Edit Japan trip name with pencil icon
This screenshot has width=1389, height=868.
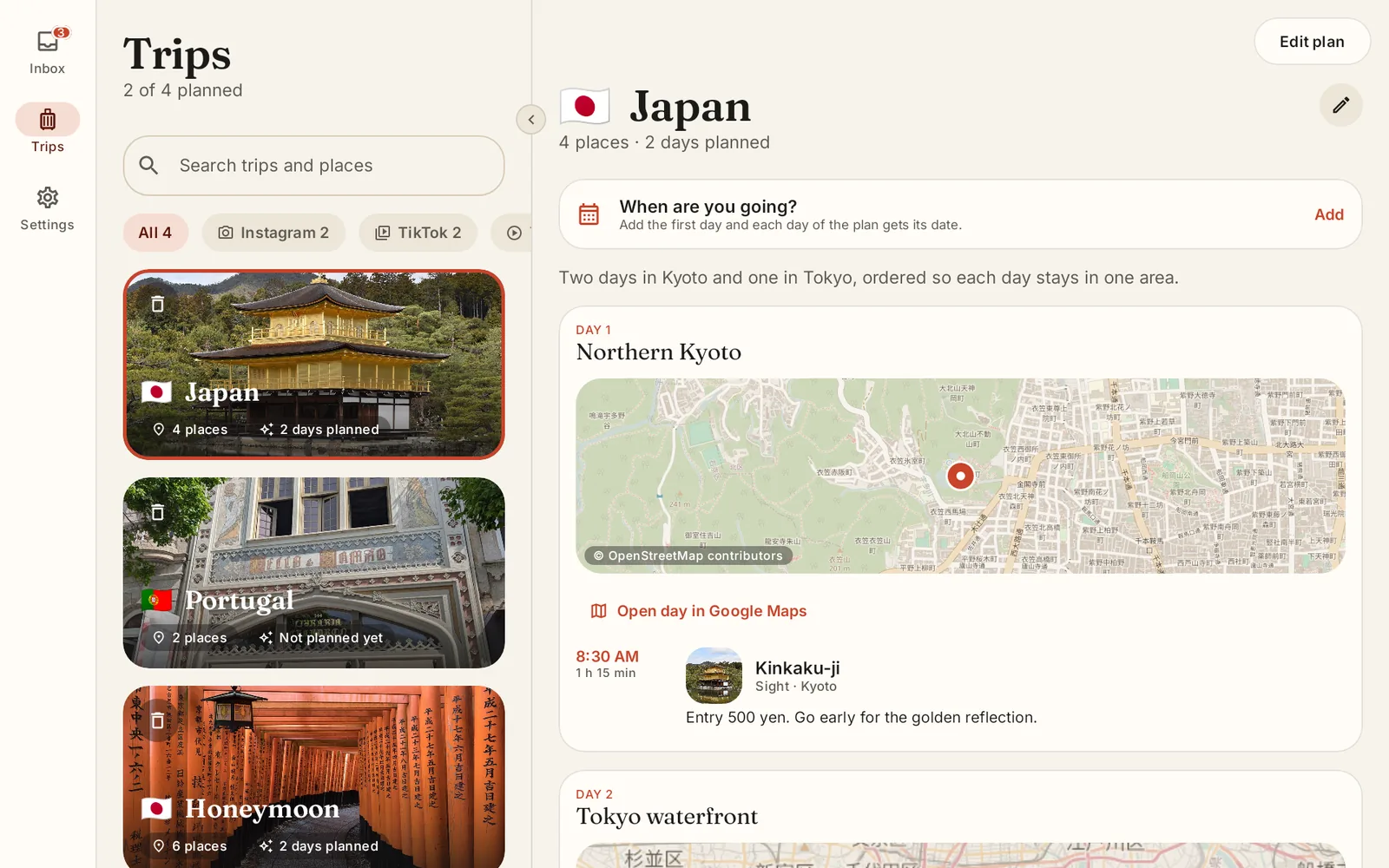pyautogui.click(x=1340, y=105)
